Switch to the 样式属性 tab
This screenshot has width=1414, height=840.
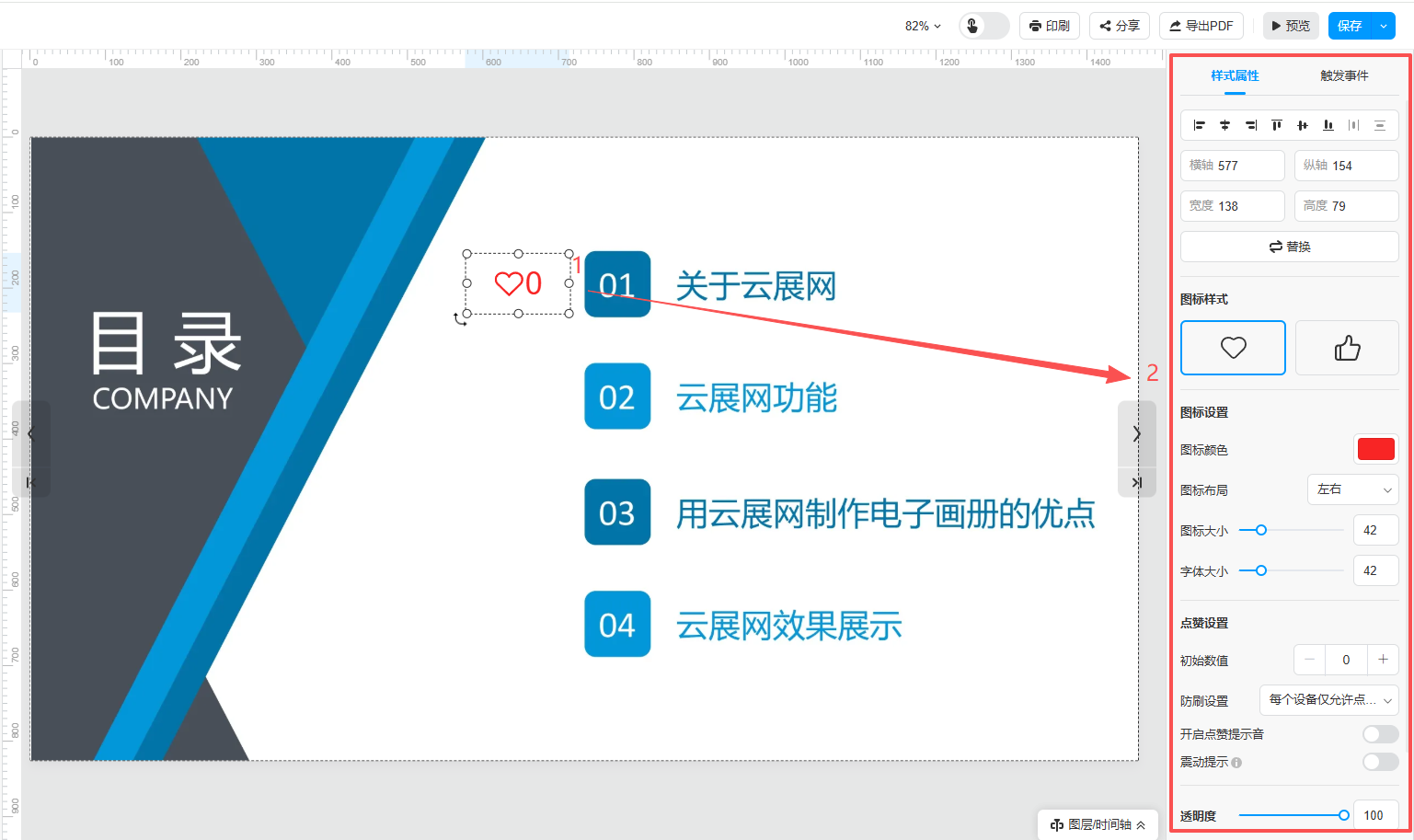click(x=1235, y=75)
